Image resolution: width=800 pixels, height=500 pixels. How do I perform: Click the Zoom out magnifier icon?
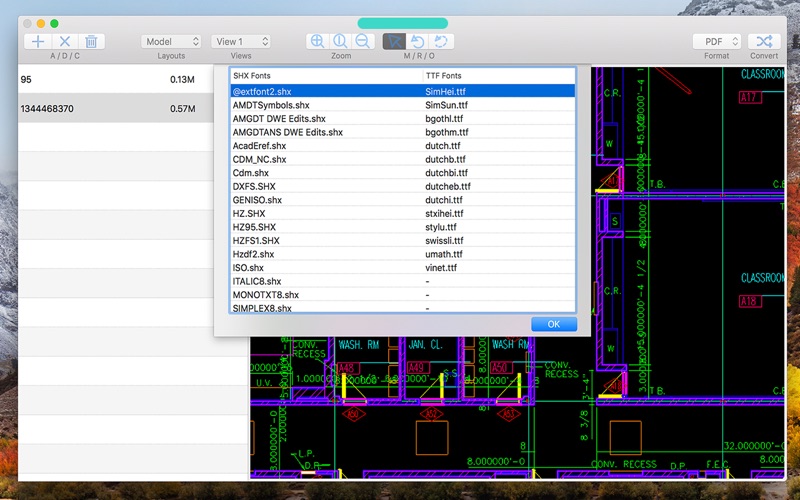(x=362, y=41)
